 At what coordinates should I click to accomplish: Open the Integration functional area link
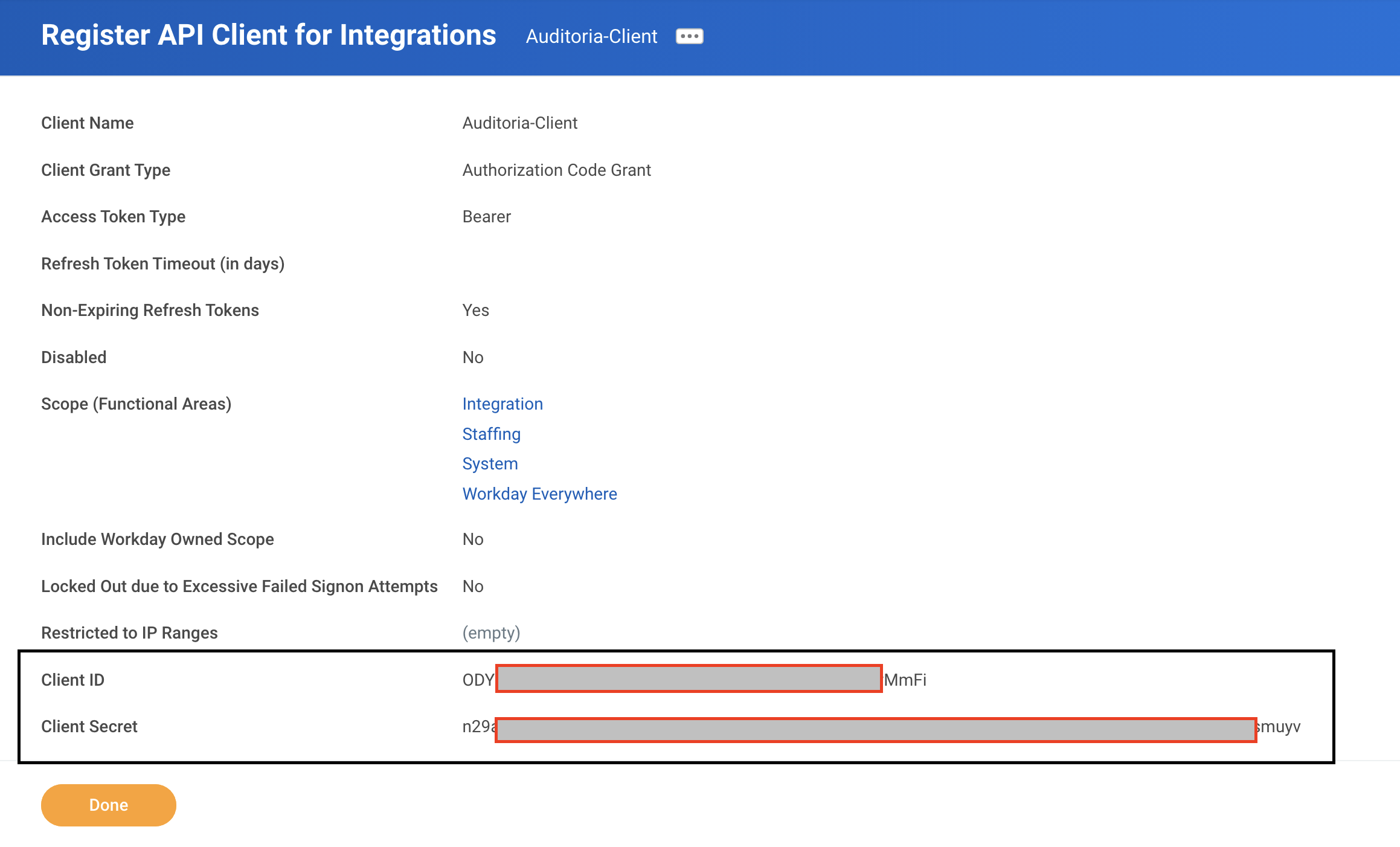pyautogui.click(x=503, y=404)
